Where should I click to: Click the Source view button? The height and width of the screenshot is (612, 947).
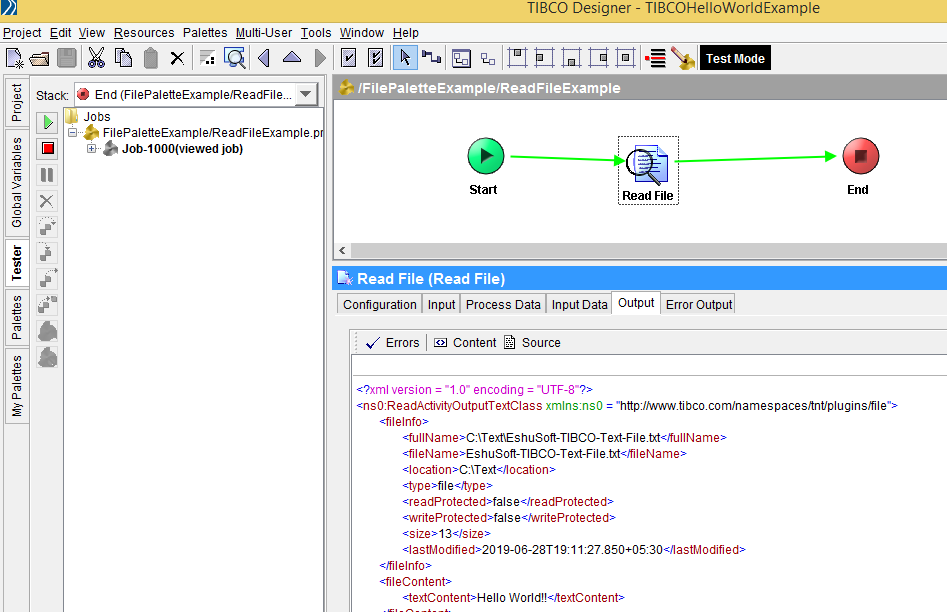click(x=533, y=343)
